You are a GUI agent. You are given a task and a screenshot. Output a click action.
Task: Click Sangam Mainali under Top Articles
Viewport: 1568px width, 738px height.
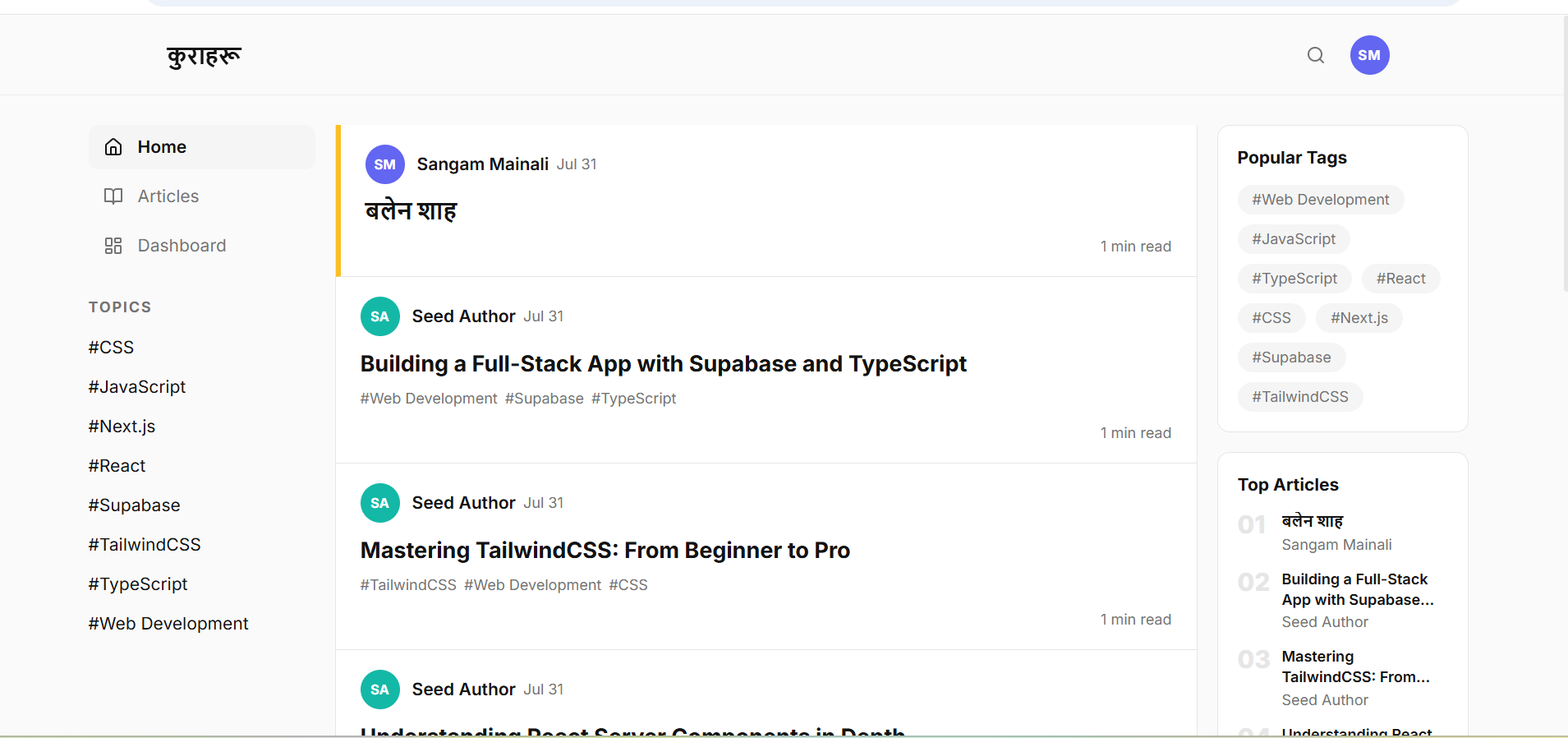1337,545
